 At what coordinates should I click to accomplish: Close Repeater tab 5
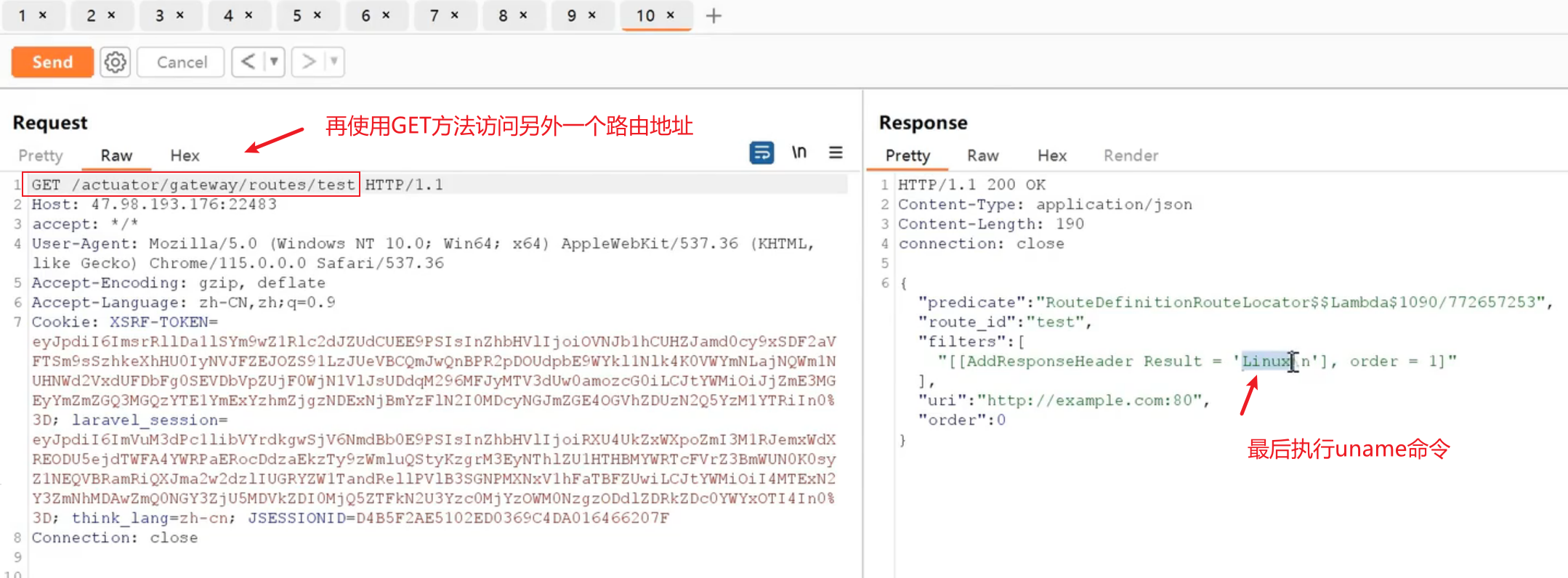coord(318,15)
